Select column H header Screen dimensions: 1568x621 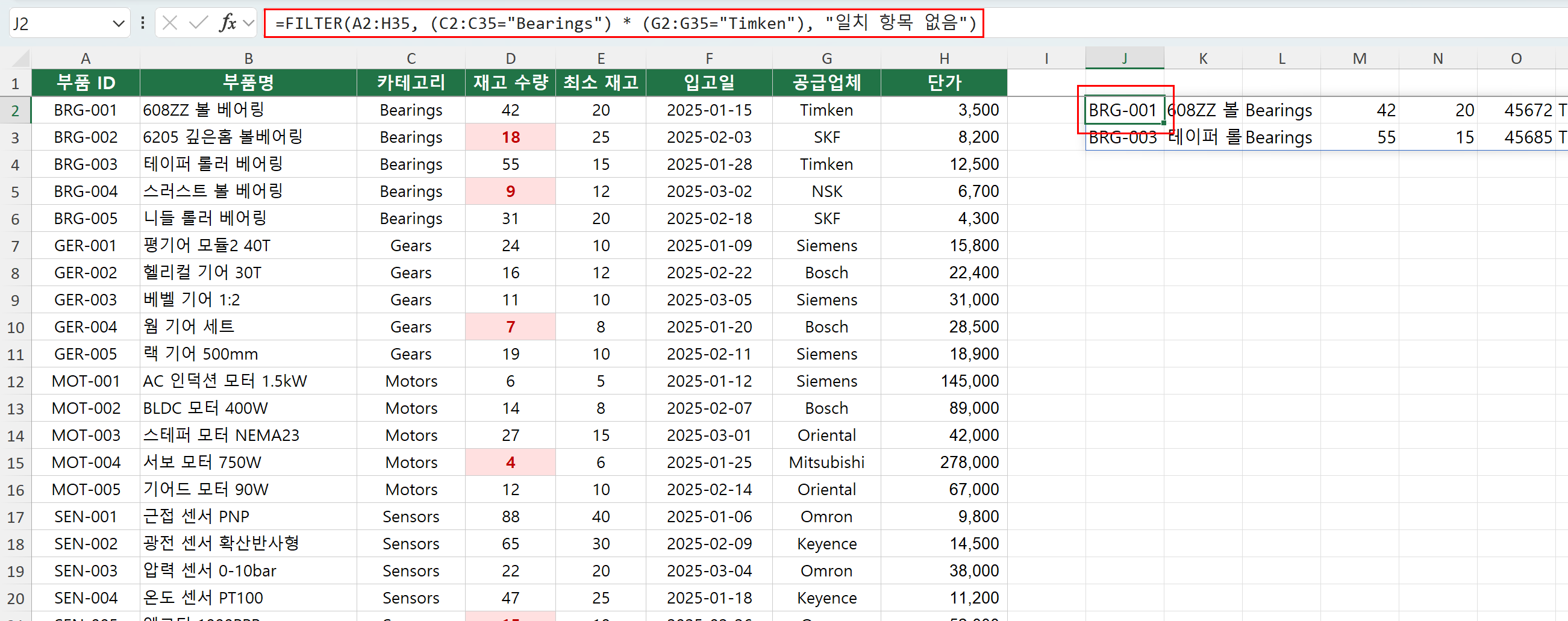tap(944, 58)
